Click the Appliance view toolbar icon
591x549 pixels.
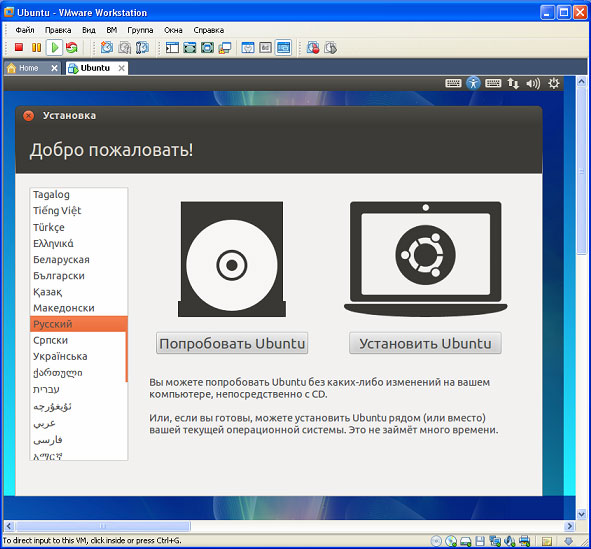266,47
